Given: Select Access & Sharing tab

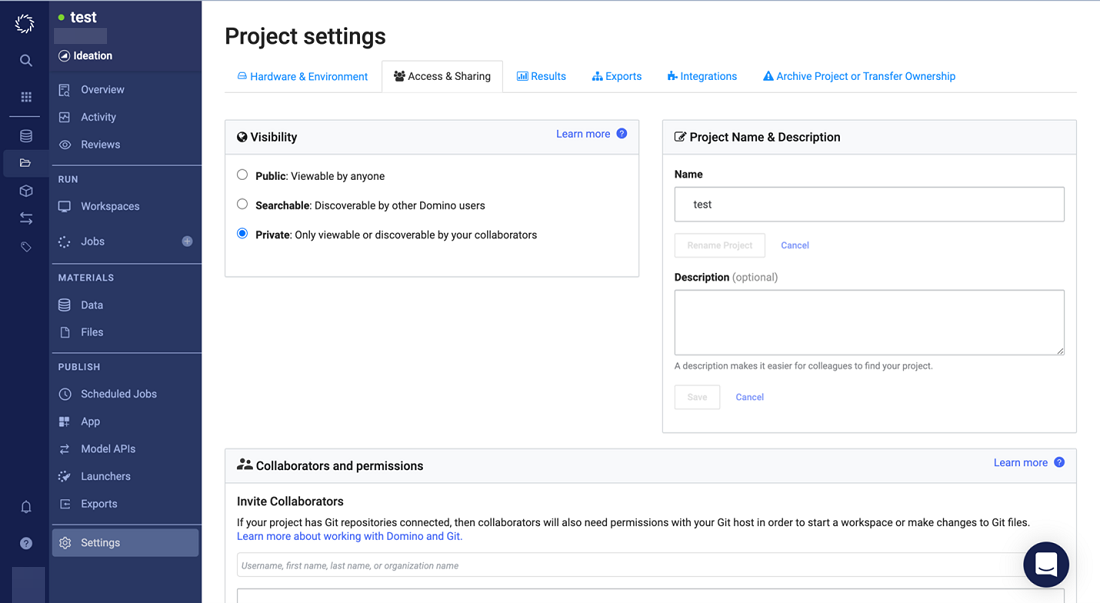Looking at the screenshot, I should [442, 76].
